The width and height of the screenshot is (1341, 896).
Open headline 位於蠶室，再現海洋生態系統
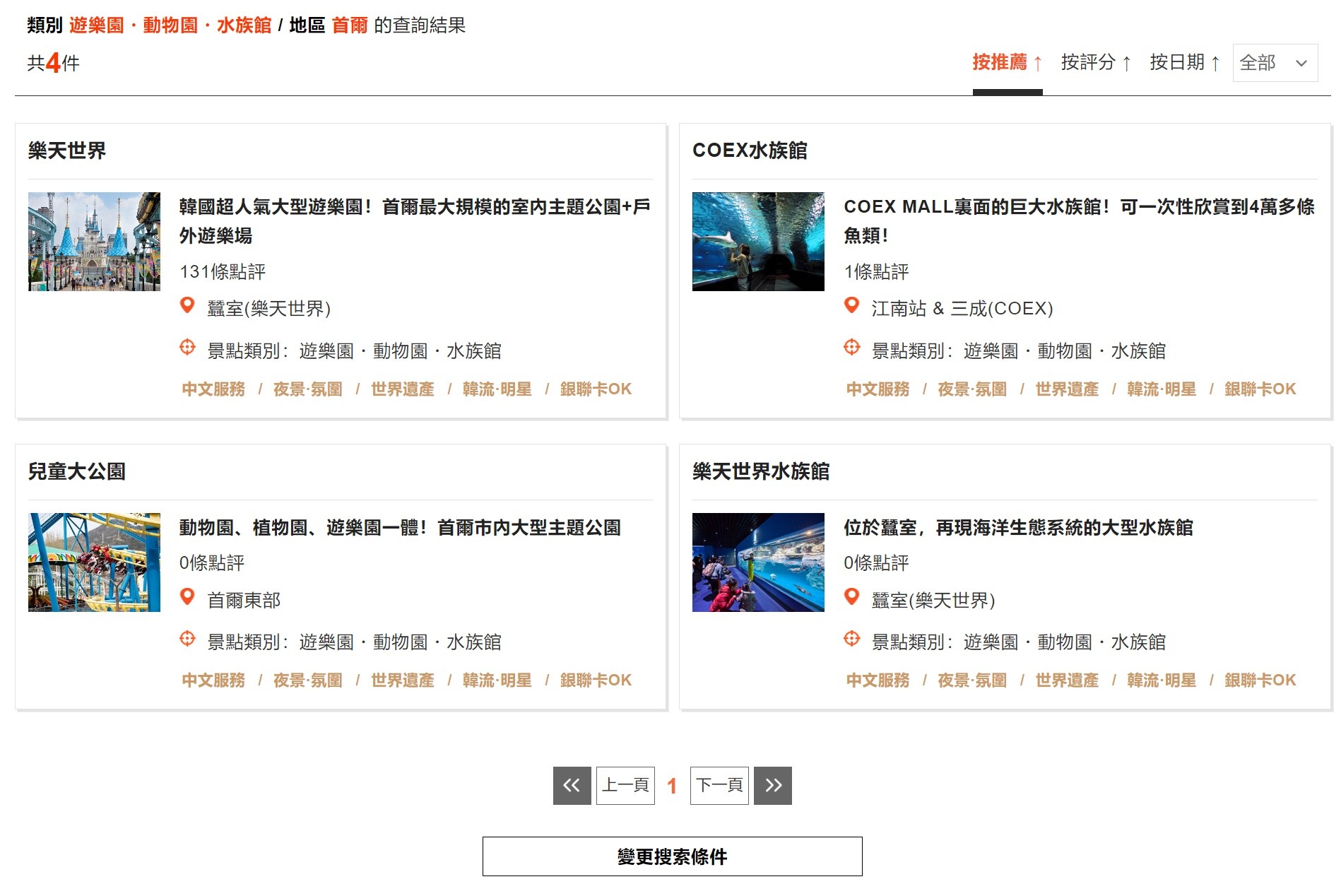coord(1018,528)
